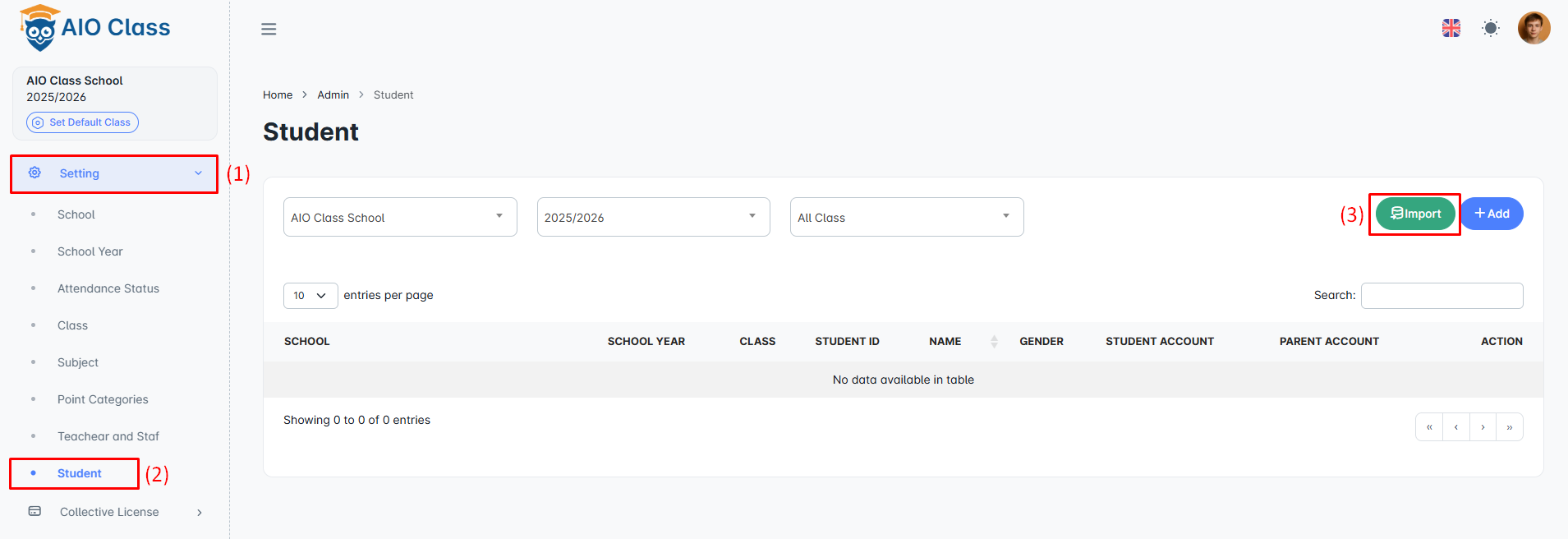
Task: Expand Collective License chevron
Action: click(199, 512)
